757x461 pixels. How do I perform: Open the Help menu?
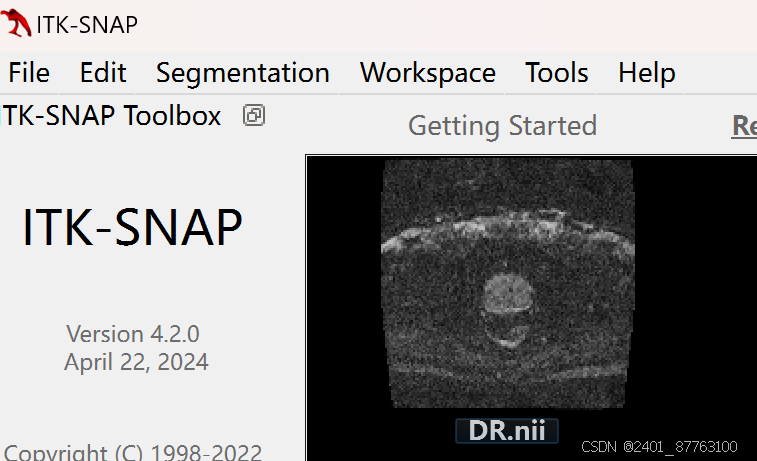(x=646, y=73)
